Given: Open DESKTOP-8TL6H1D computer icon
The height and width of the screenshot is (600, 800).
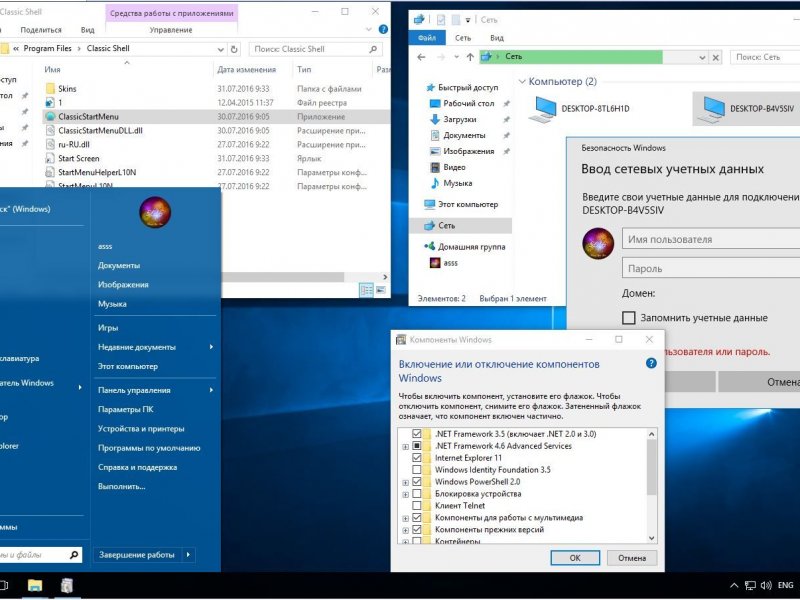Looking at the screenshot, I should (543, 109).
